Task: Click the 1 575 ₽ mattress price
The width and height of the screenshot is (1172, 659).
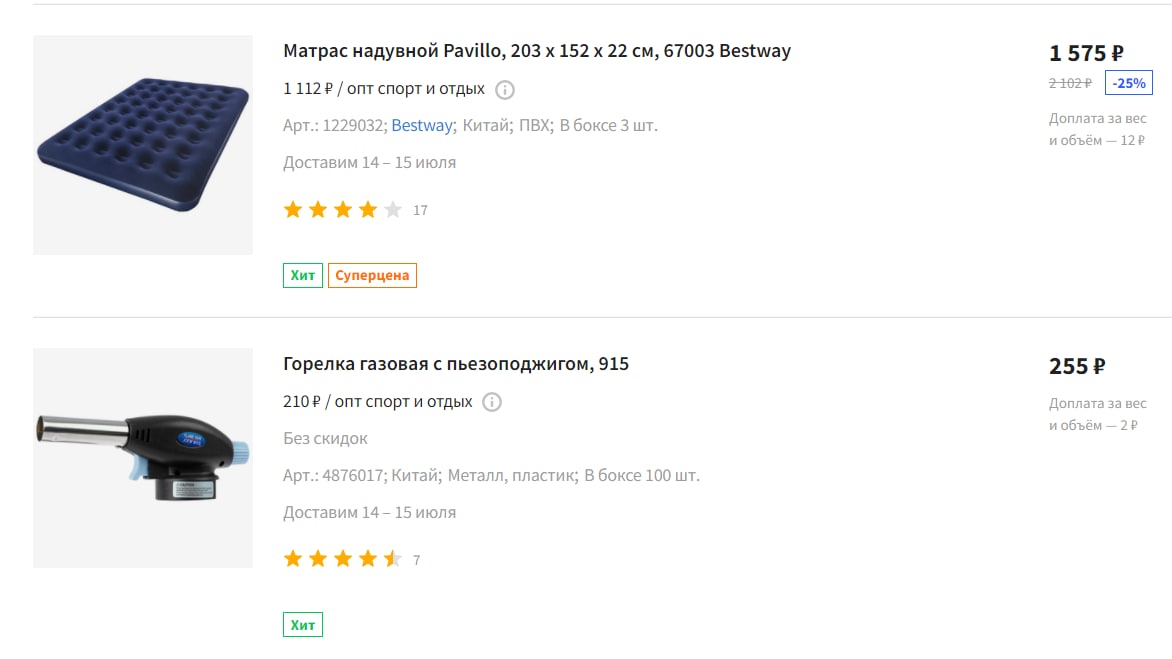Action: coord(1086,53)
